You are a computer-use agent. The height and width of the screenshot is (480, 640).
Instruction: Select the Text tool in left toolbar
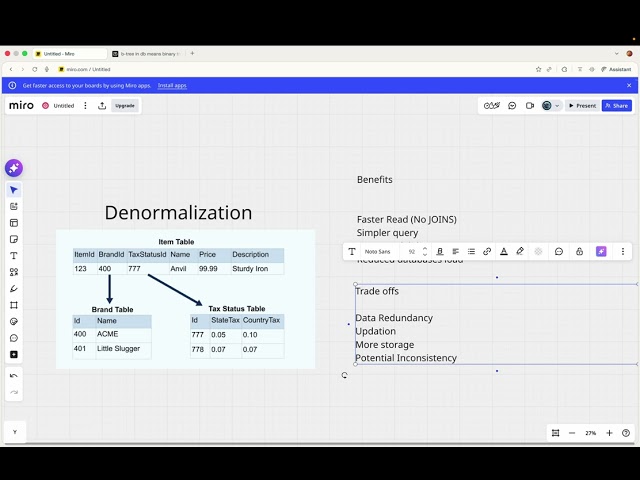coord(14,256)
